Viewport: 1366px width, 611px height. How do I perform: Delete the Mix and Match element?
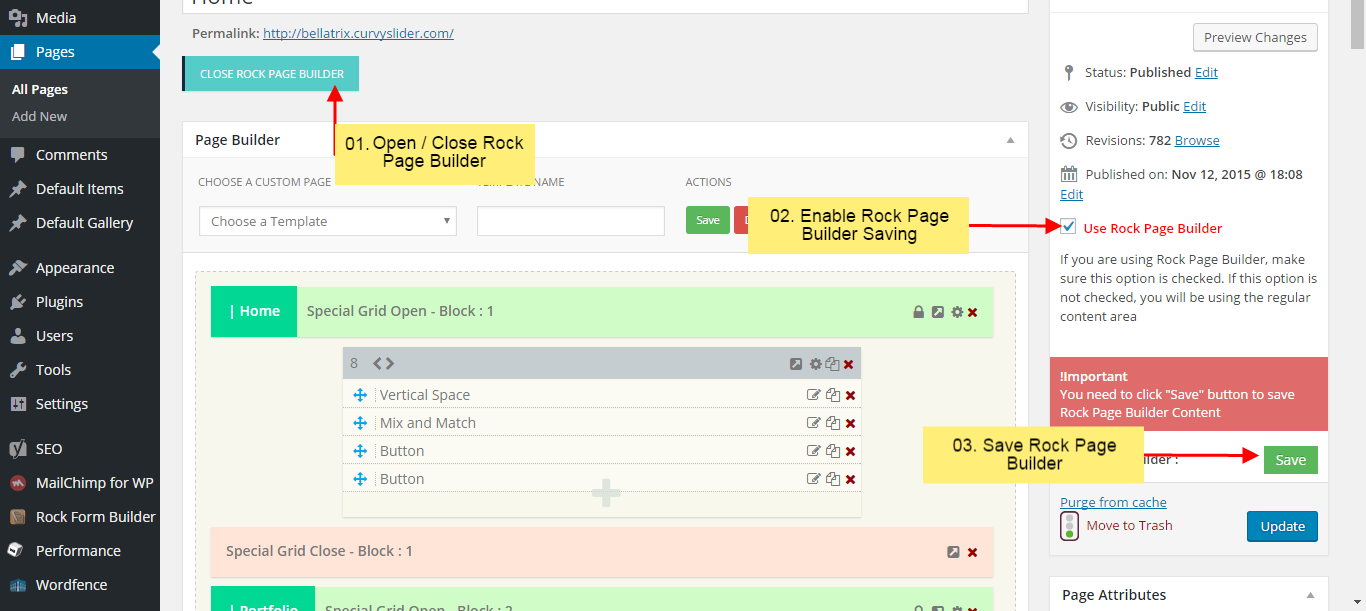(850, 423)
